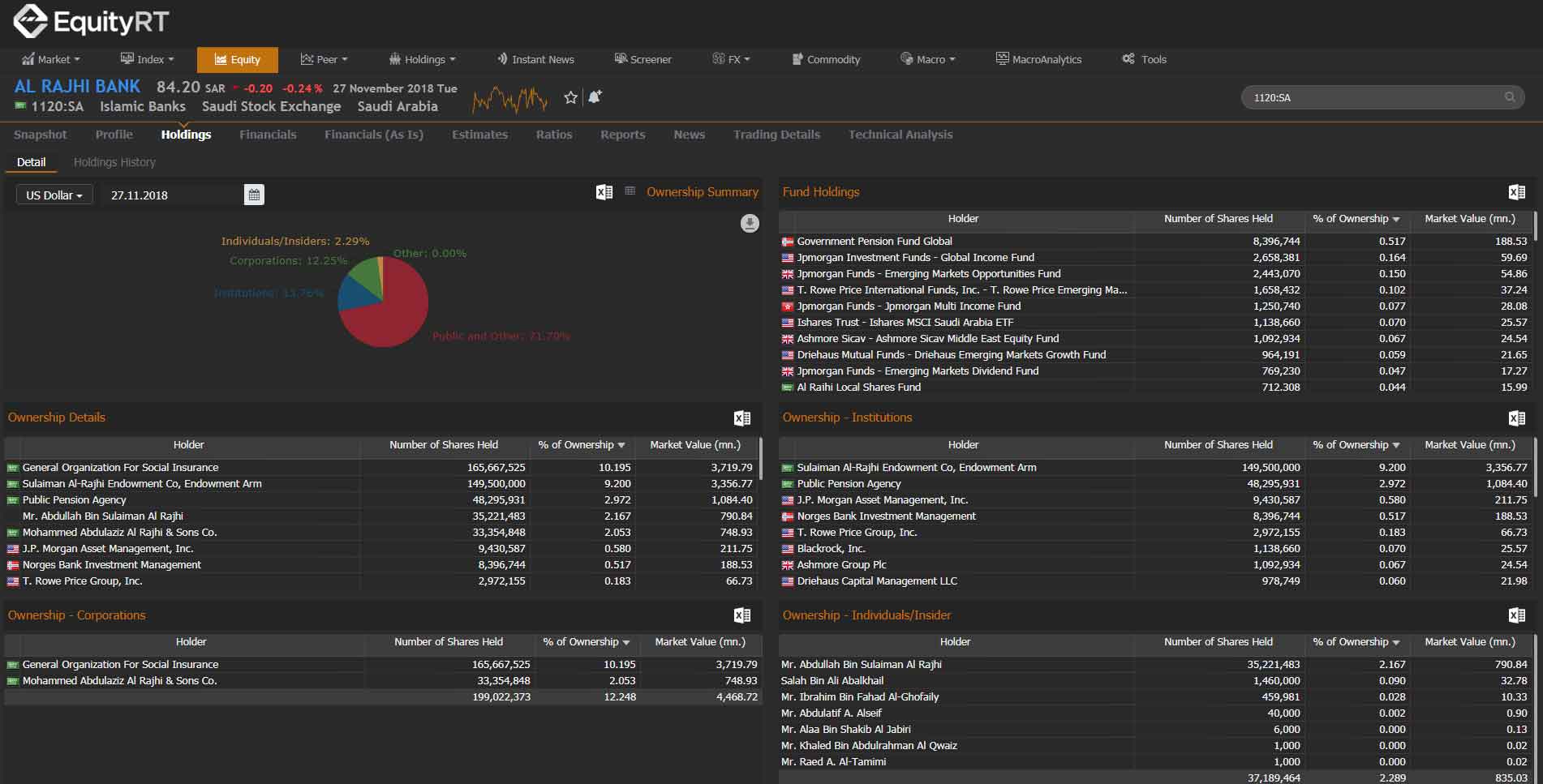Open the News tab
Viewport: 1543px width, 784px height.
click(x=689, y=135)
